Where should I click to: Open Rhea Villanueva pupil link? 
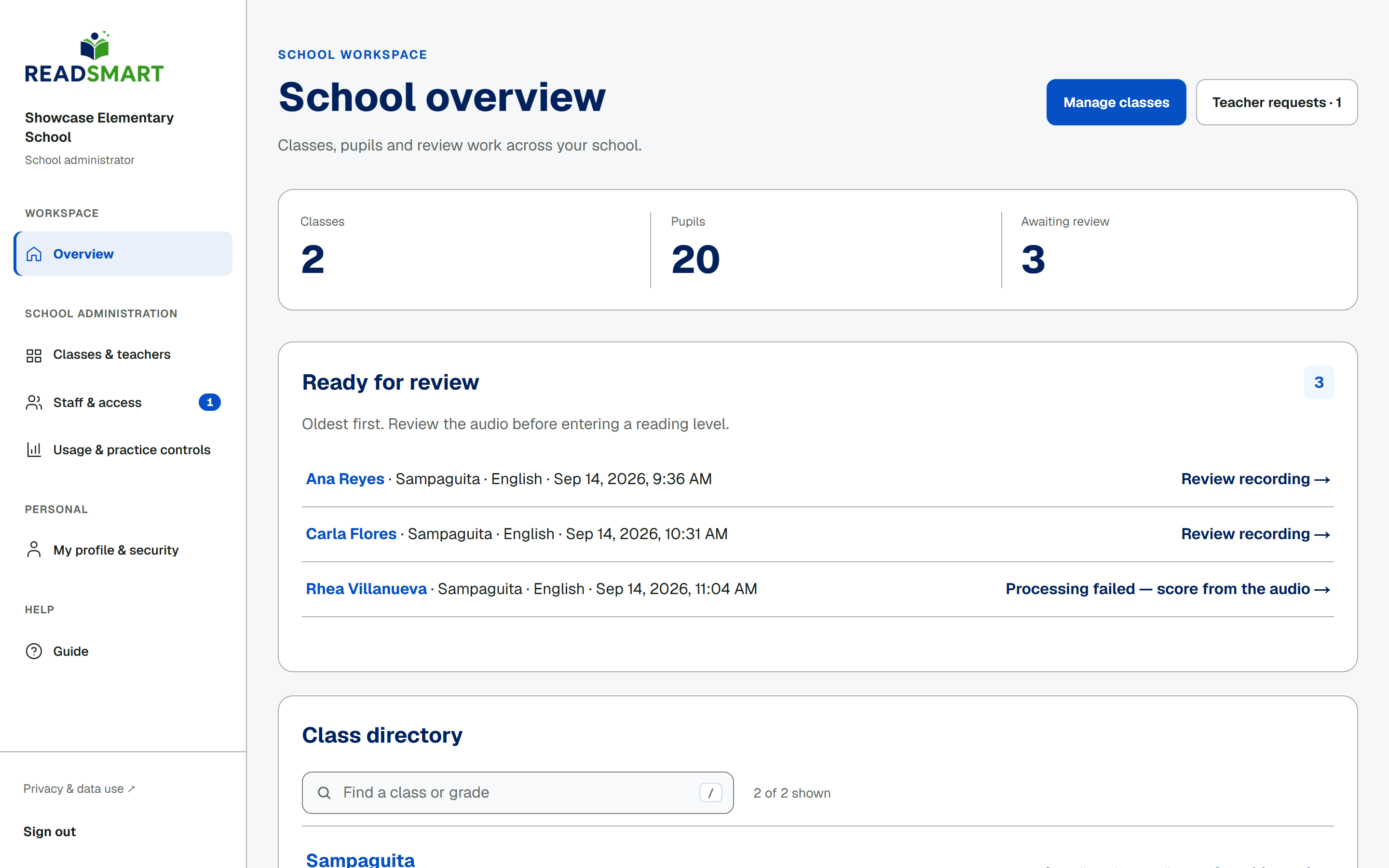(x=366, y=589)
